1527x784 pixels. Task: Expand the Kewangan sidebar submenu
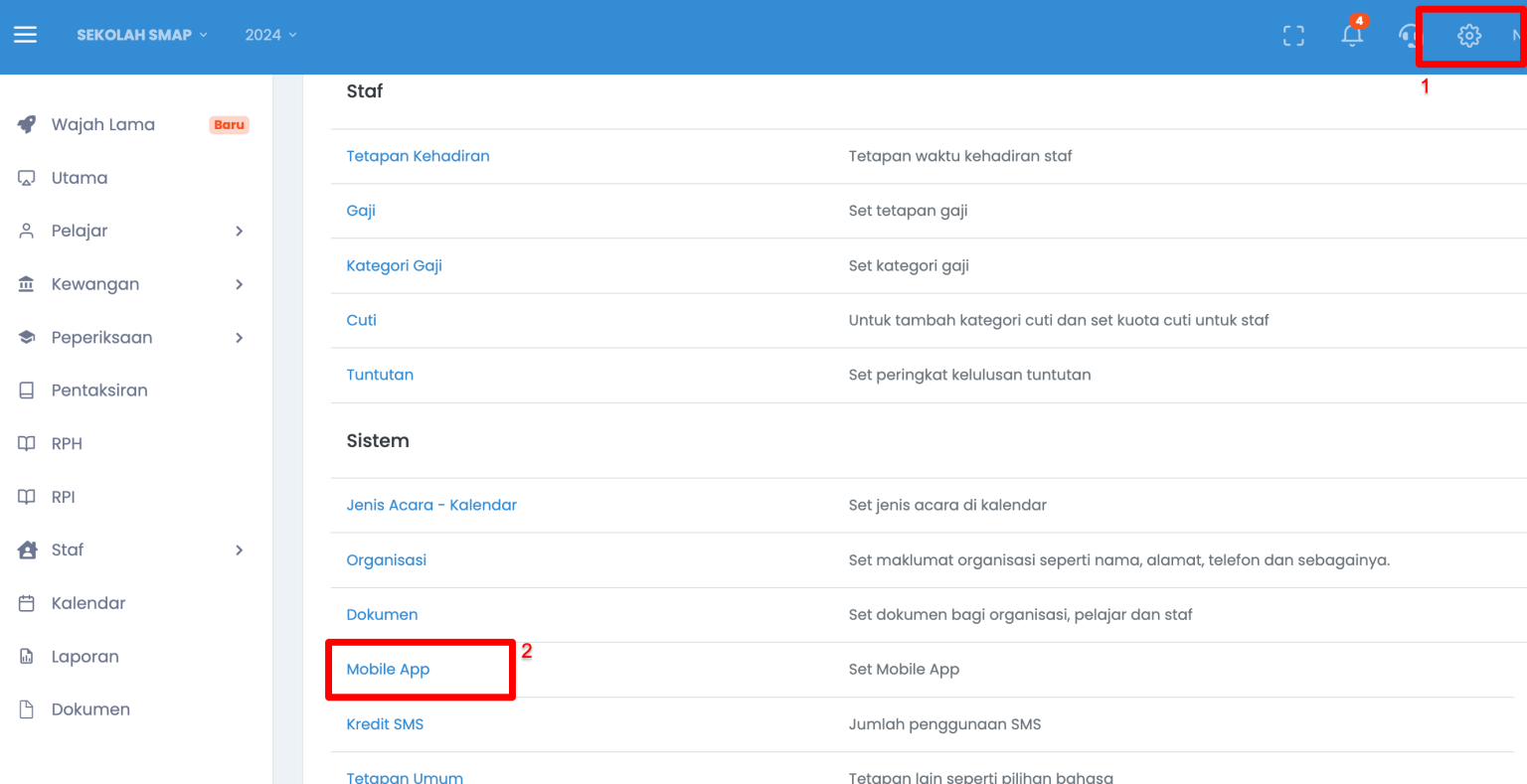coord(239,284)
